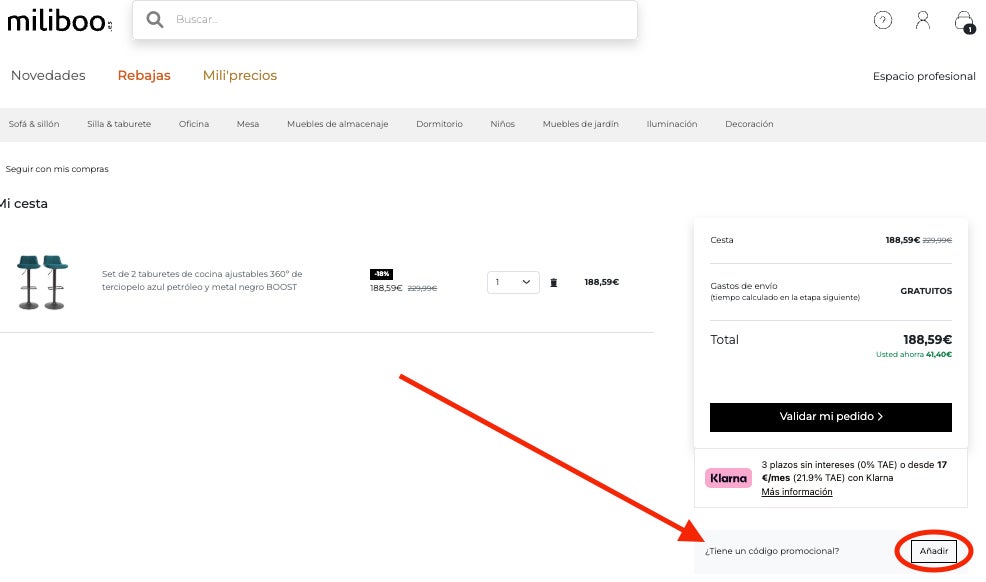Click the Usted ahorra 41,40€ text

click(x=914, y=354)
